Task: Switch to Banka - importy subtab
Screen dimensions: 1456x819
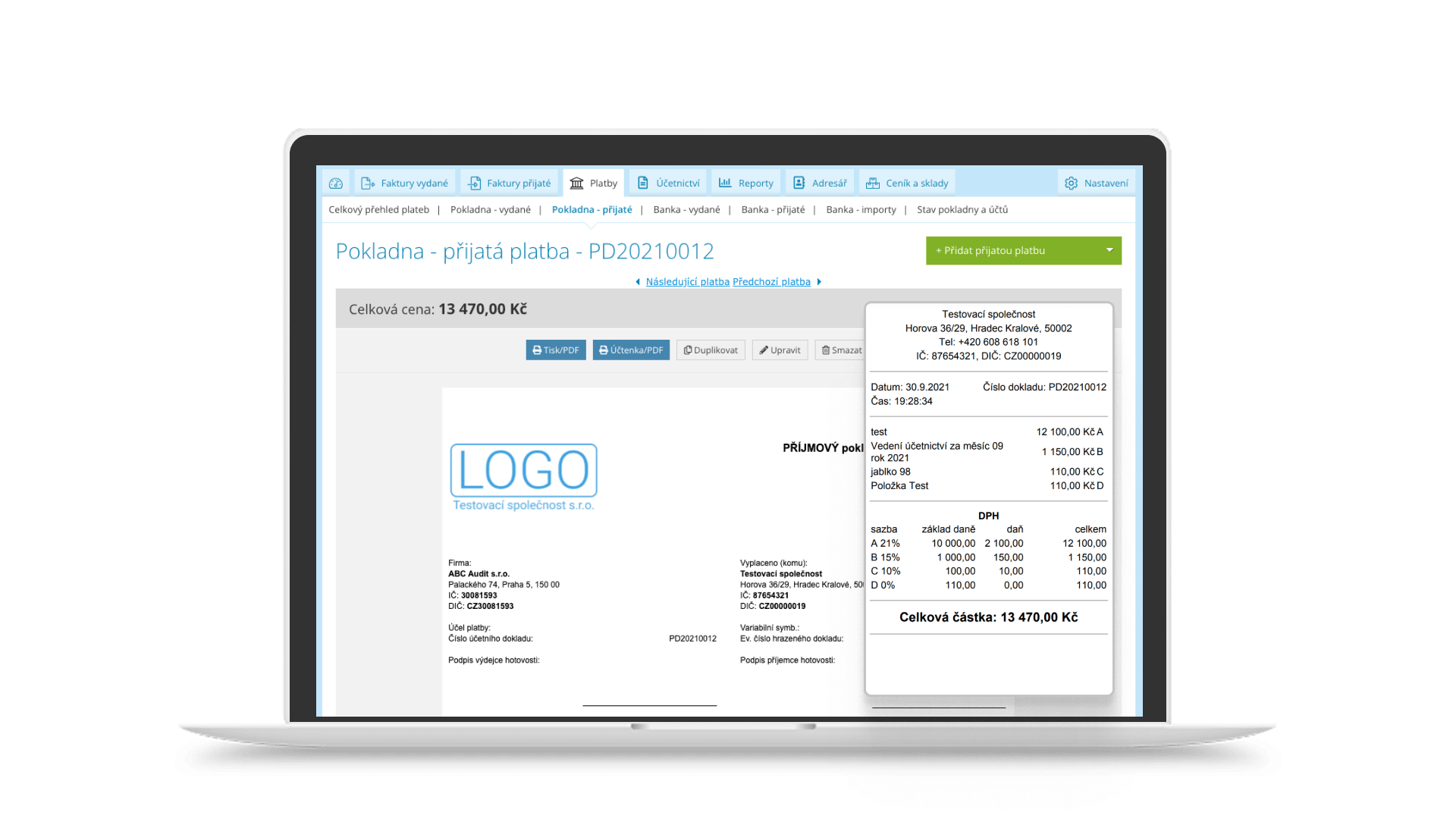Action: click(x=861, y=210)
